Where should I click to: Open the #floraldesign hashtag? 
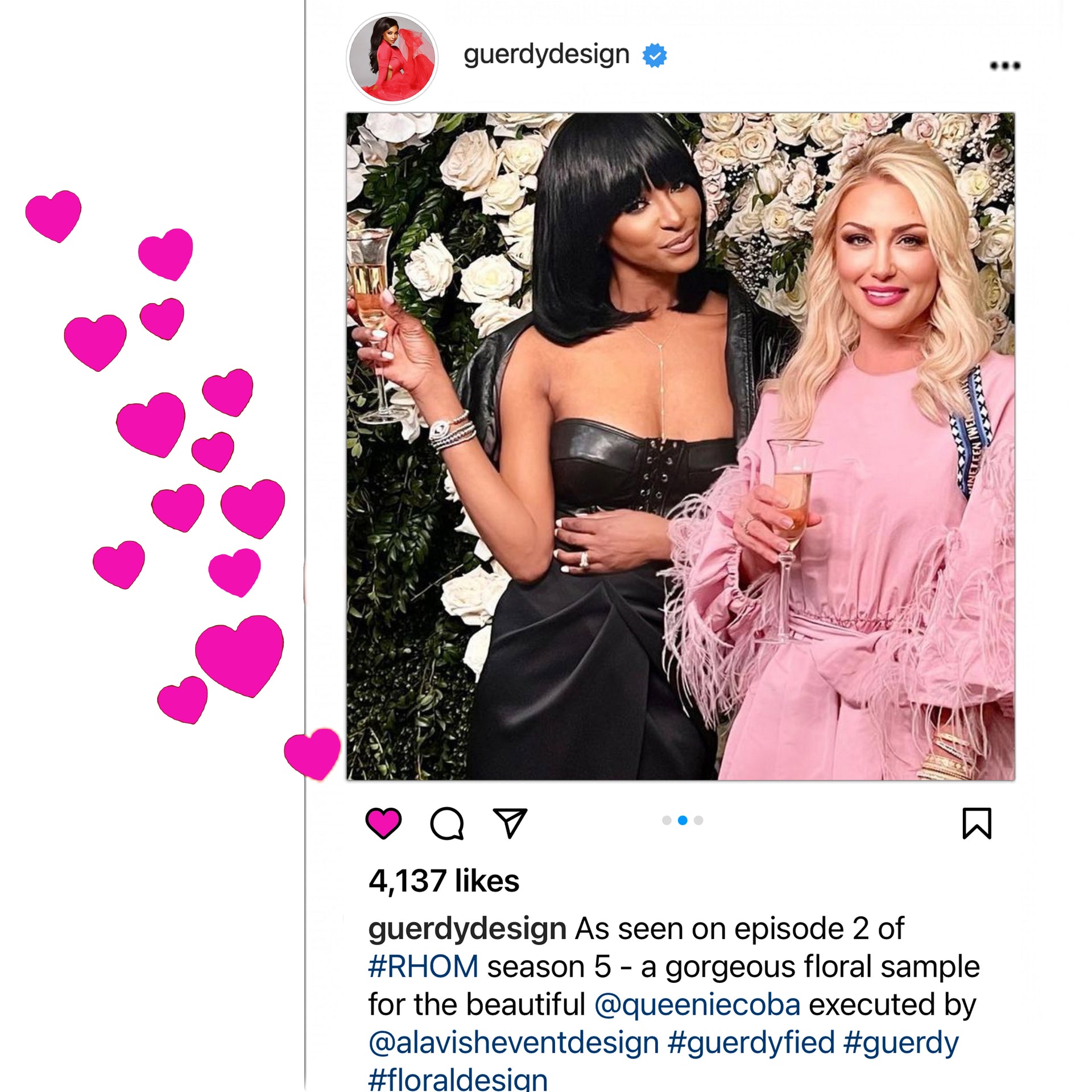click(x=458, y=1079)
